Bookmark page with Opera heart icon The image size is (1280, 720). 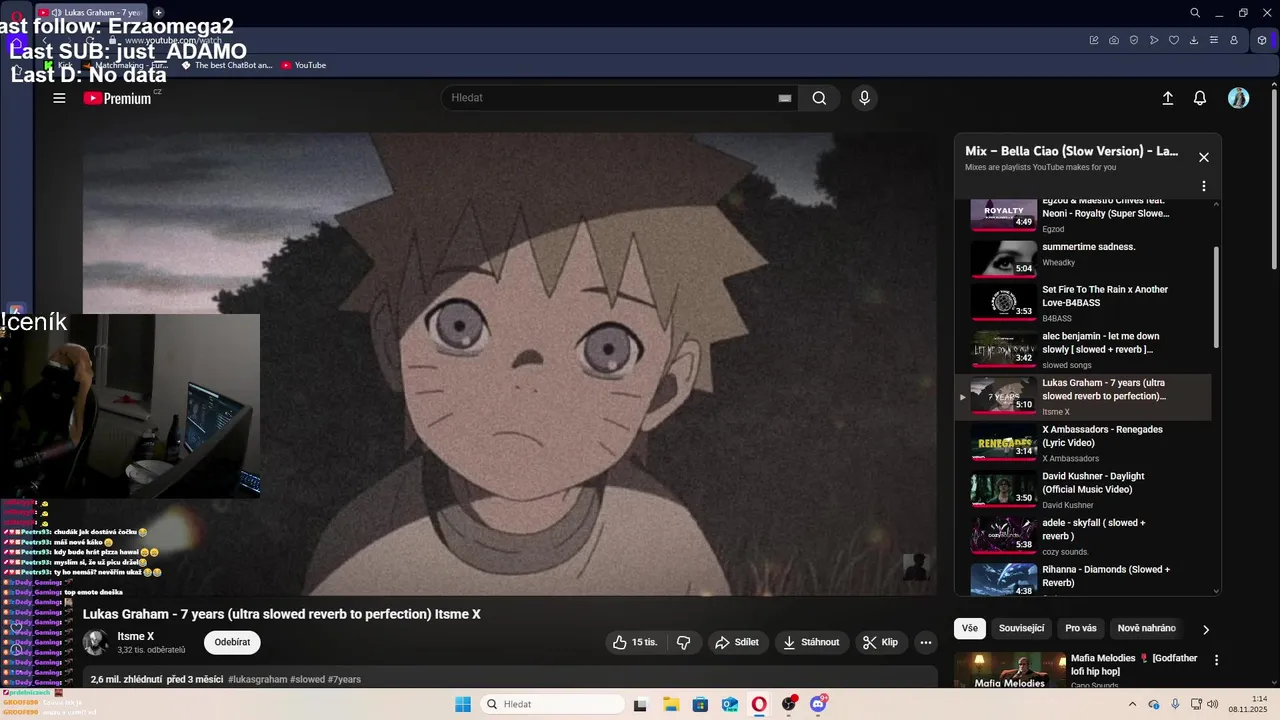tap(1174, 40)
